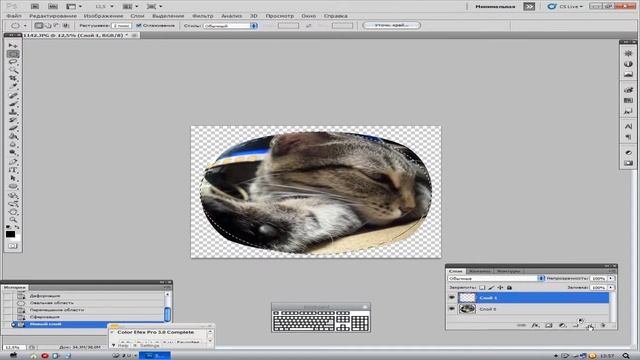
Task: Open Arrange Documents dropdown
Action: click(131, 7)
